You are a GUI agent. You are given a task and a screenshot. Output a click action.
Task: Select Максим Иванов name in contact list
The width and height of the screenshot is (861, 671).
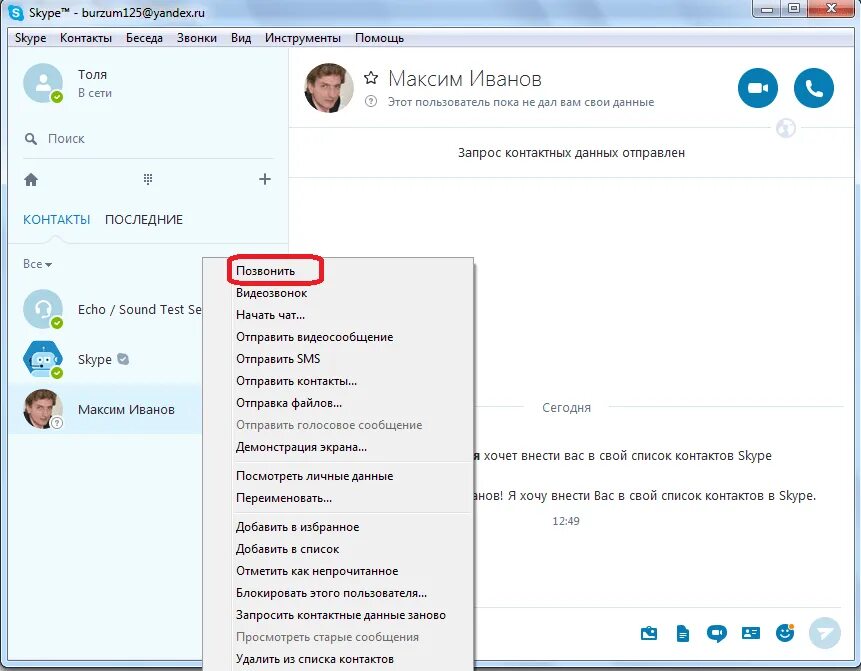tap(126, 409)
